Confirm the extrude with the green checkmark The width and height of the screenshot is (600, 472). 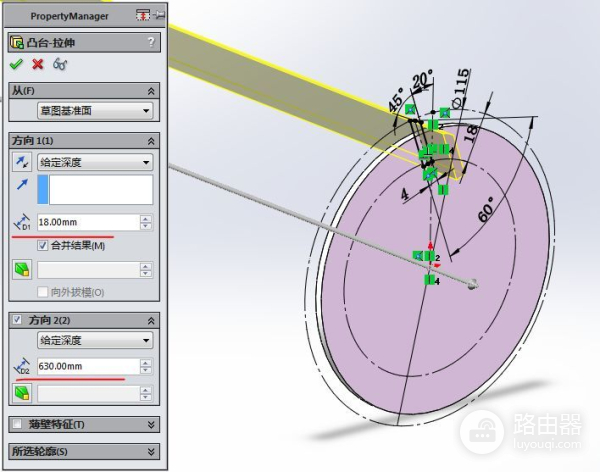[x=15, y=64]
